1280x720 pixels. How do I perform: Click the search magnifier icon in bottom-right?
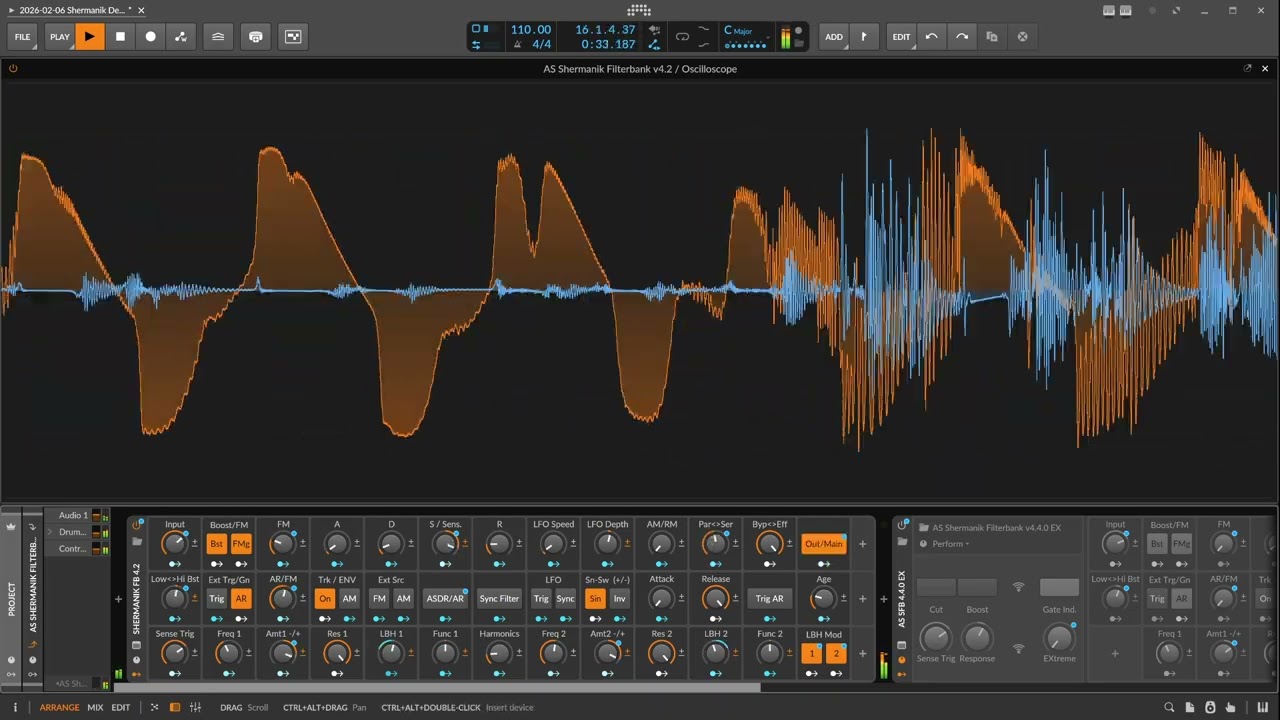(x=1169, y=708)
